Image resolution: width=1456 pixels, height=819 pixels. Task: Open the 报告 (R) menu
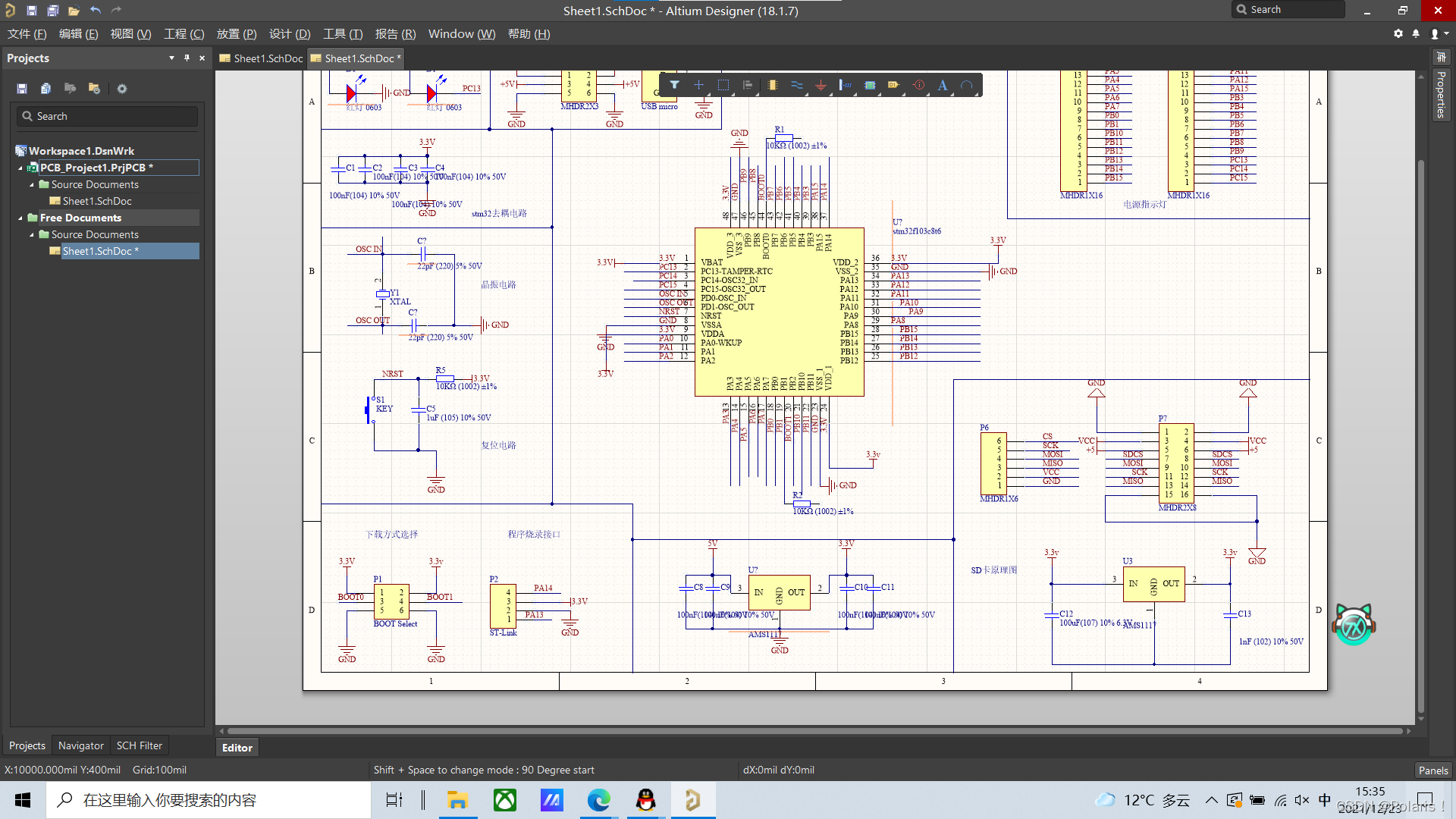pyautogui.click(x=395, y=34)
